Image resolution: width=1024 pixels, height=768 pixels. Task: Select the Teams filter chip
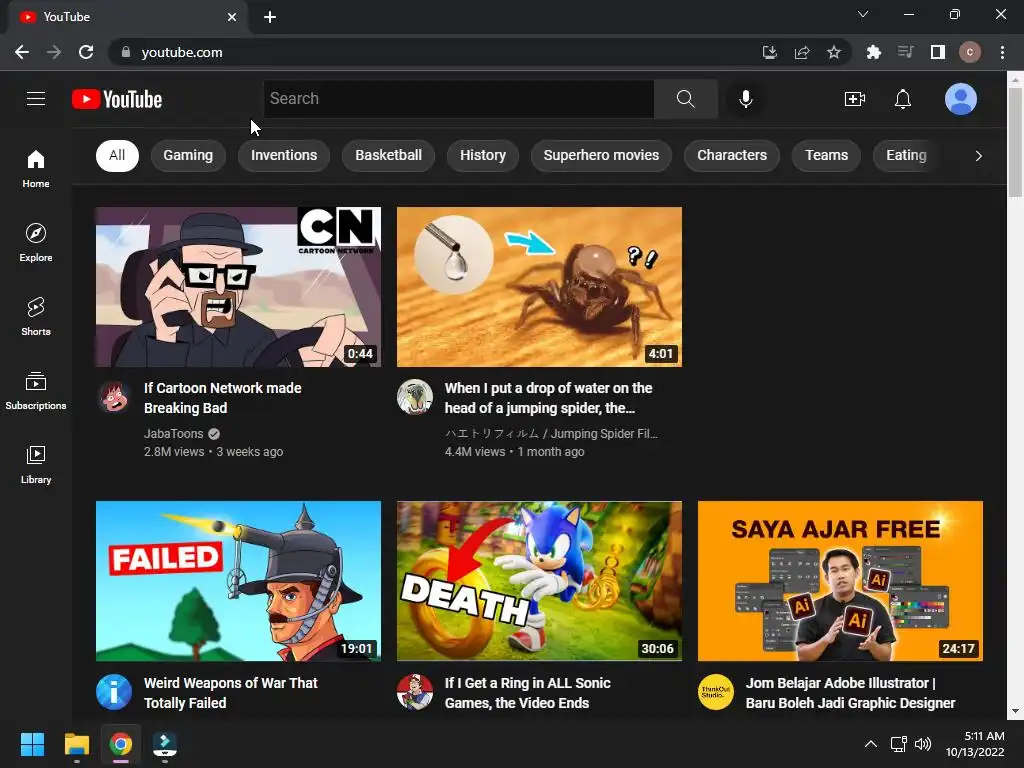tap(826, 155)
